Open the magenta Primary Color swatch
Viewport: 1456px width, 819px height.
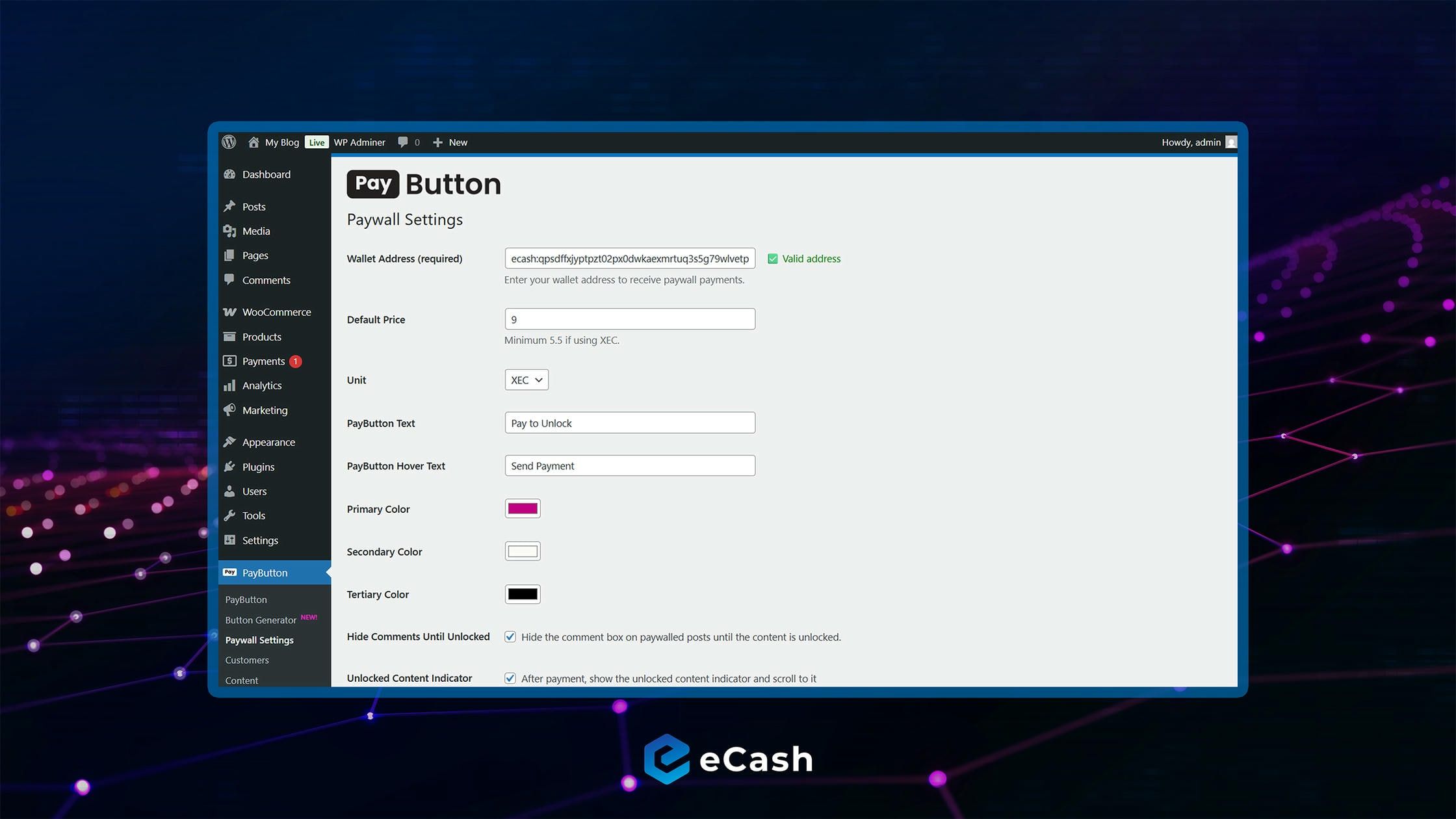click(x=523, y=508)
